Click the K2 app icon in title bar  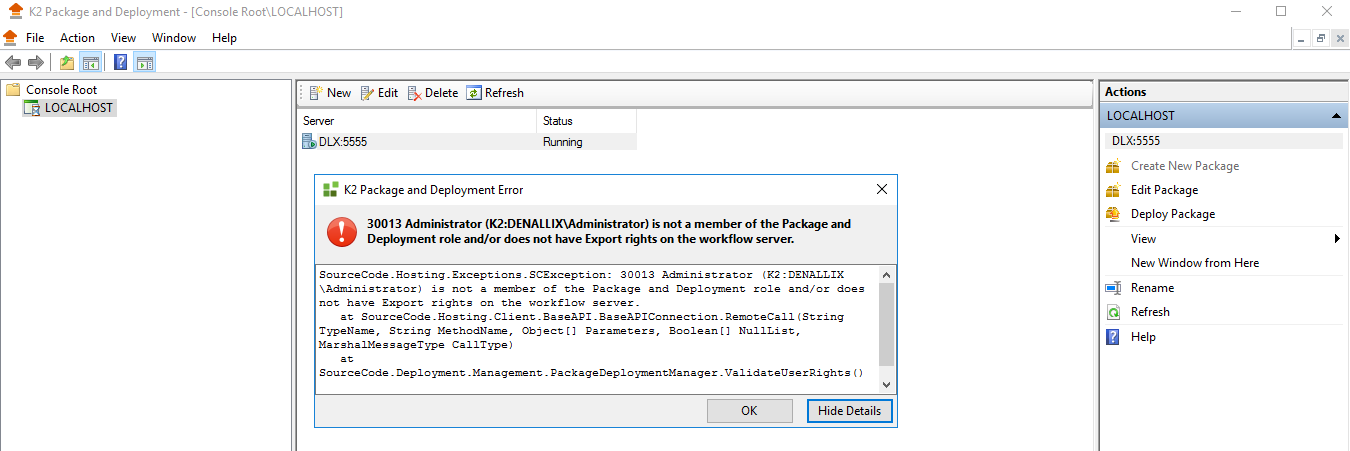[13, 12]
